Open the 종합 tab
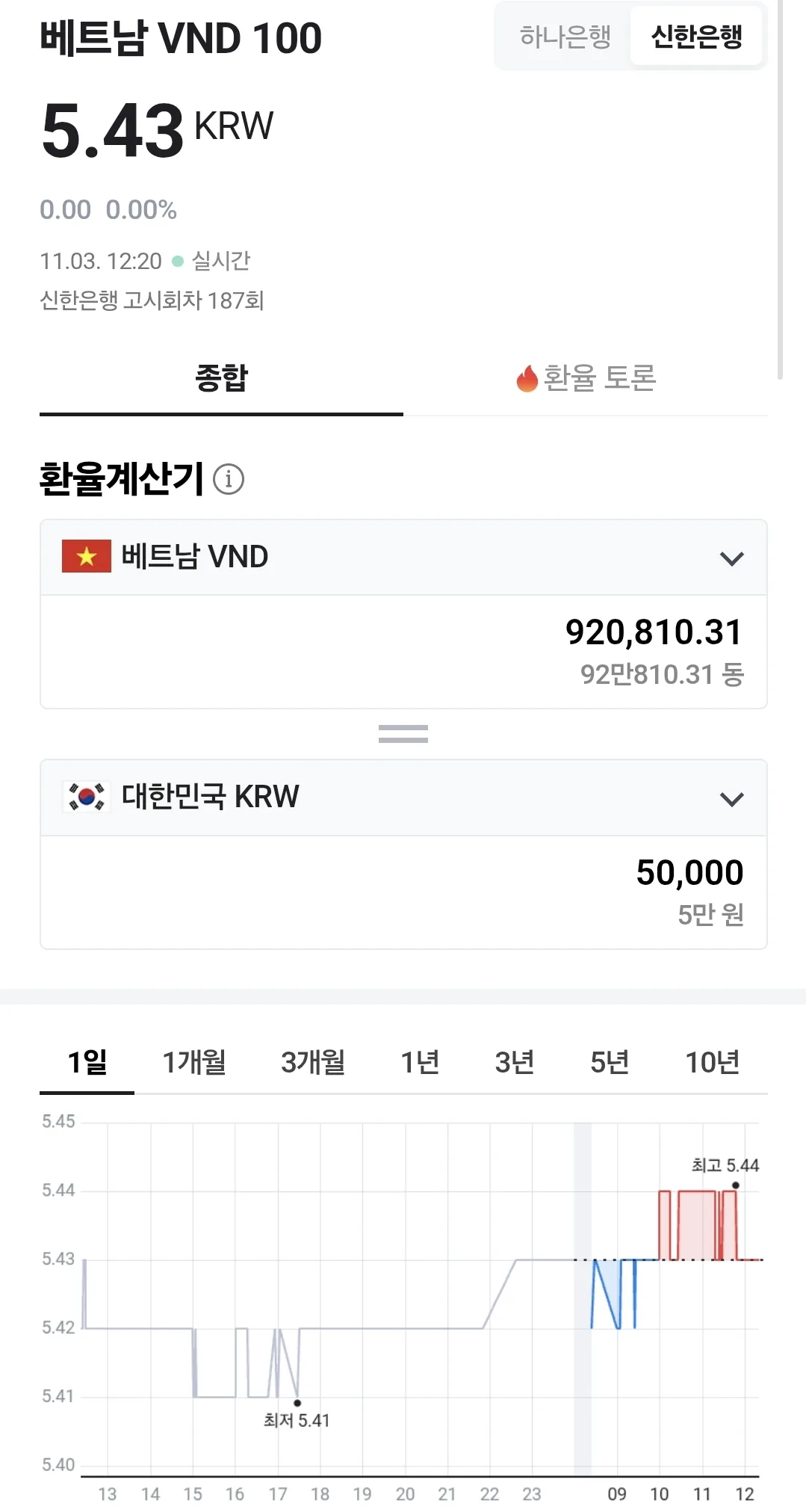 point(221,378)
